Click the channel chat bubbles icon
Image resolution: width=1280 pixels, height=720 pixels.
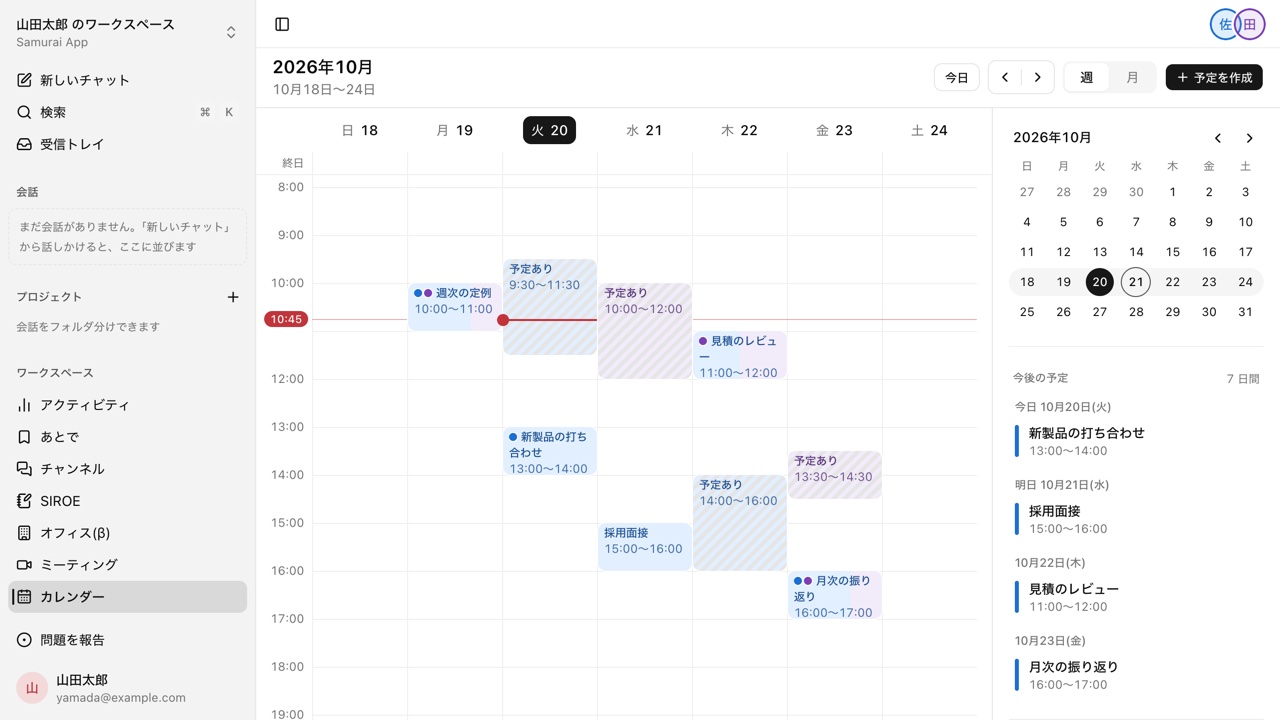(25, 469)
